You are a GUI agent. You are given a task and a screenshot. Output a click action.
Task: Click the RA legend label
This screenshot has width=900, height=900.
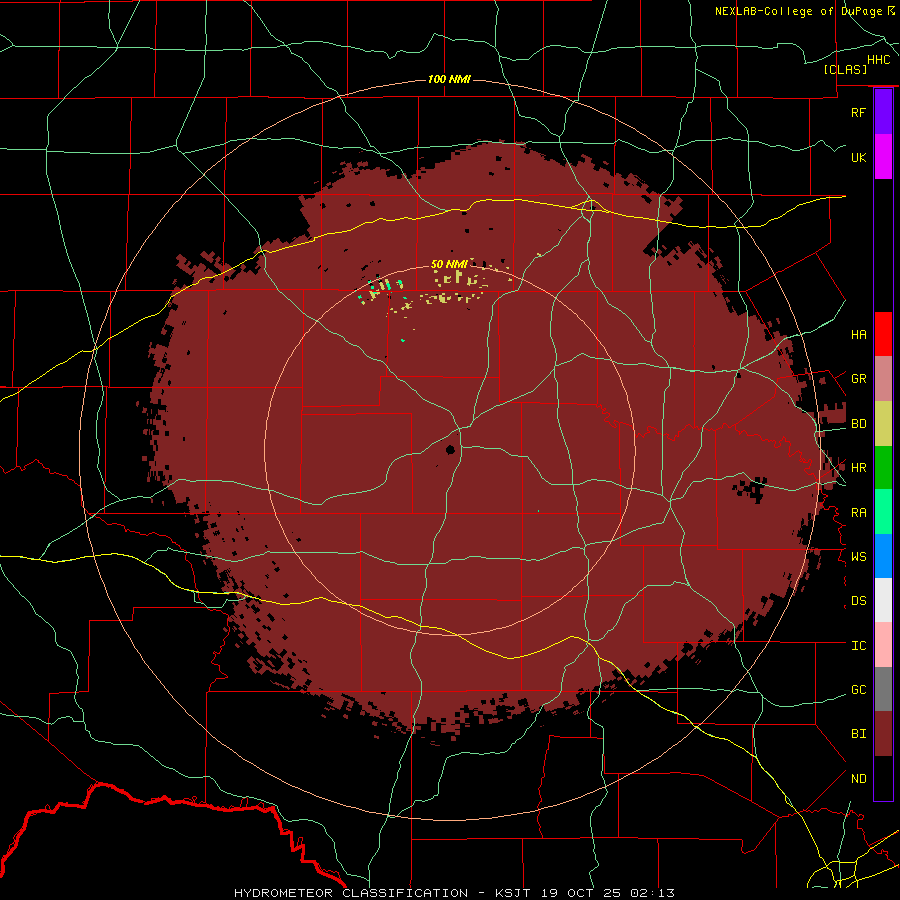pyautogui.click(x=858, y=513)
